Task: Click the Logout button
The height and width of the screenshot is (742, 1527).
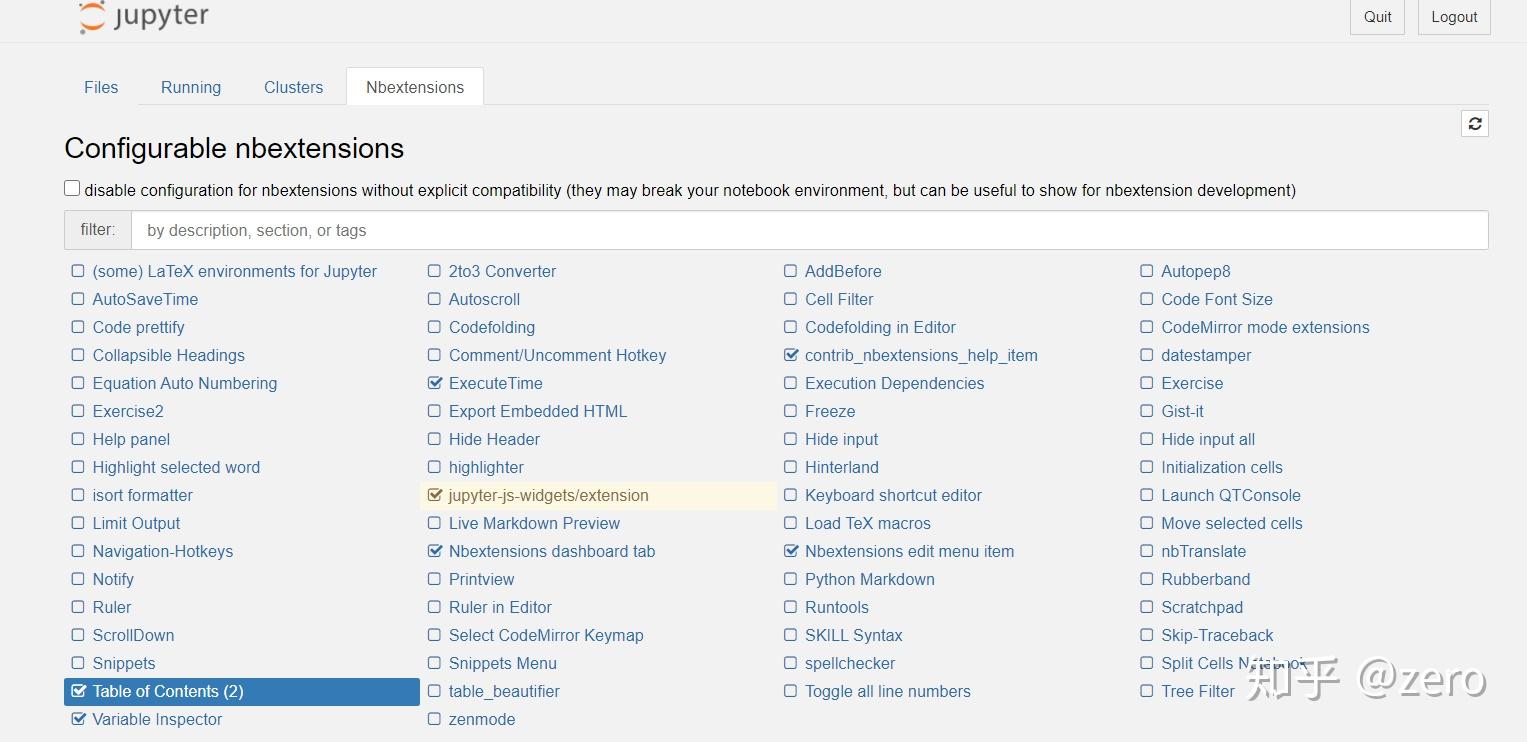Action: pyautogui.click(x=1454, y=17)
